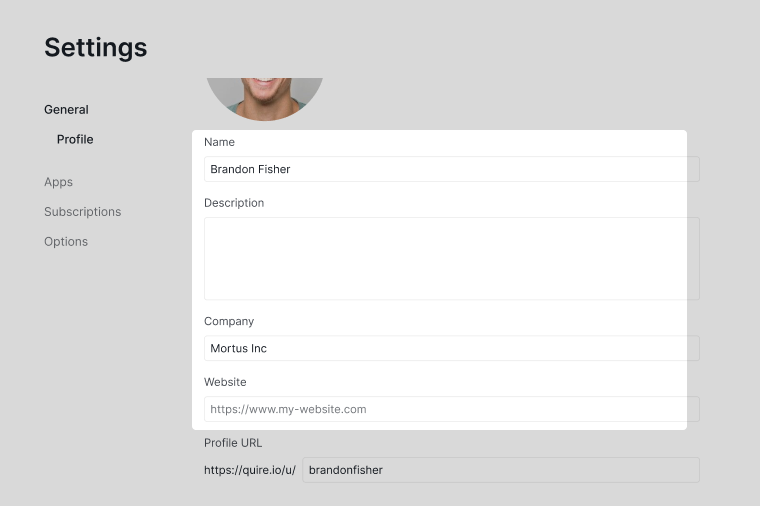The image size is (760, 506).
Task: Click the Name field label
Action: [219, 142]
